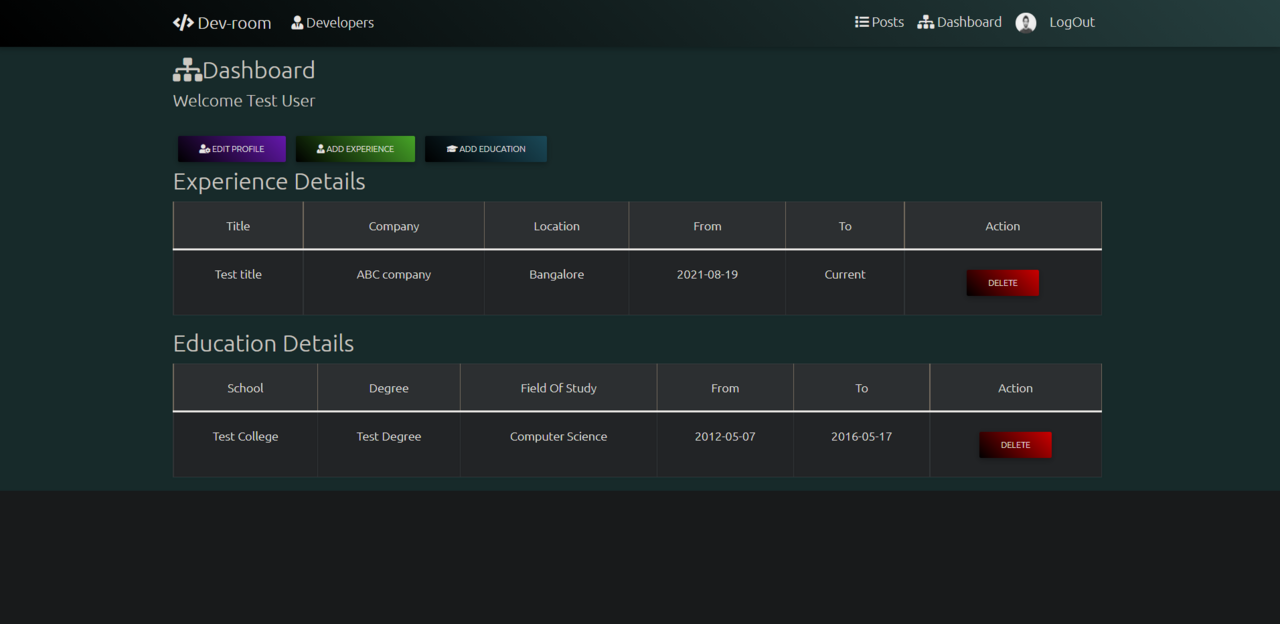Select the 2012-05-07 date cell

[725, 445]
